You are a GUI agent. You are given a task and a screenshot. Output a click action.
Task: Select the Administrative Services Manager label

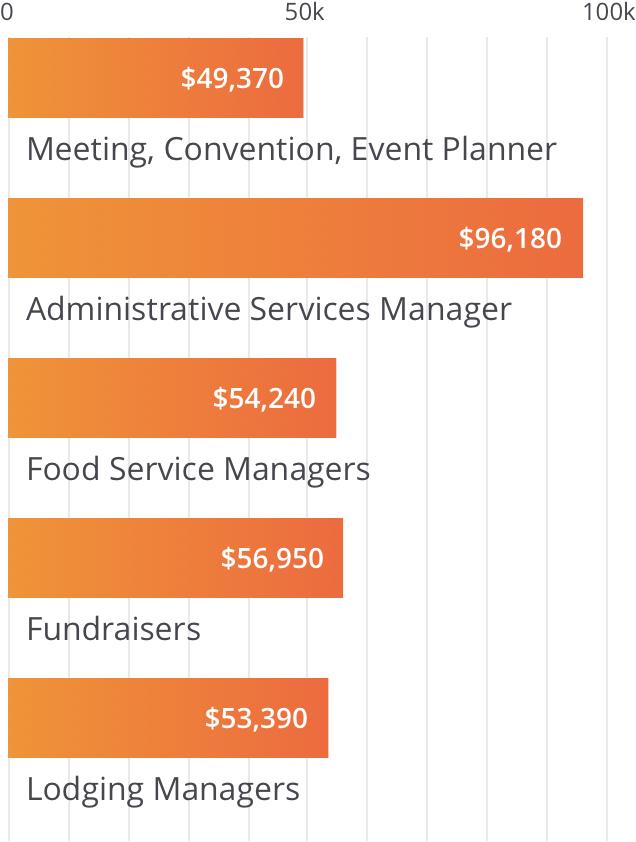coord(269,309)
